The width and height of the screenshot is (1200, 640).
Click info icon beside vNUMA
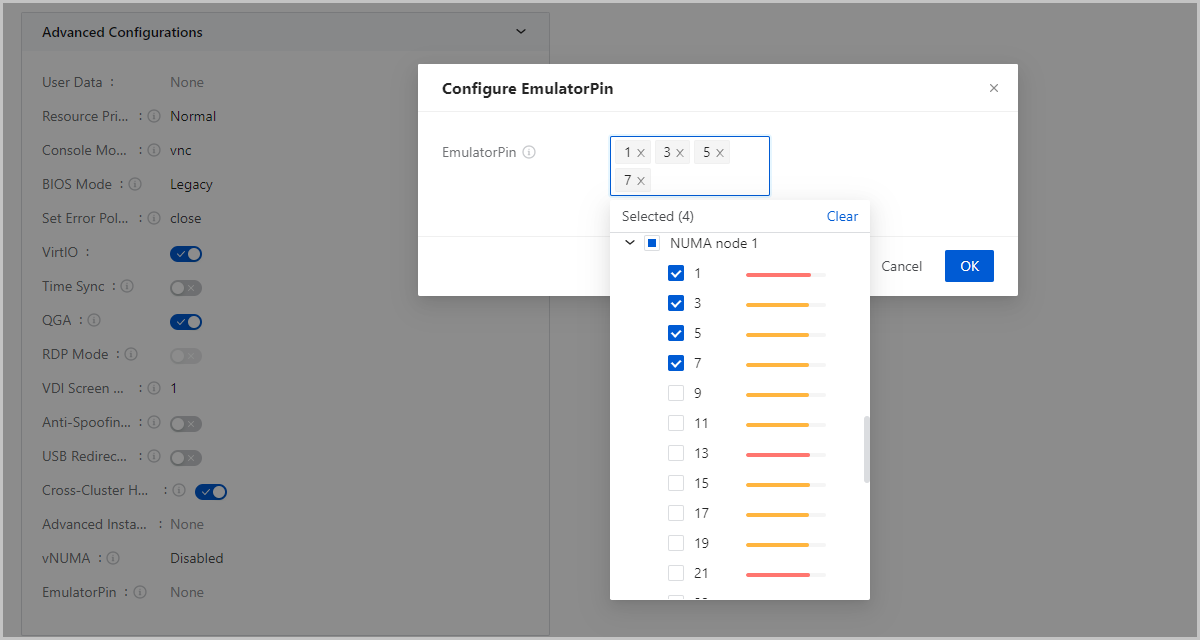(113, 558)
